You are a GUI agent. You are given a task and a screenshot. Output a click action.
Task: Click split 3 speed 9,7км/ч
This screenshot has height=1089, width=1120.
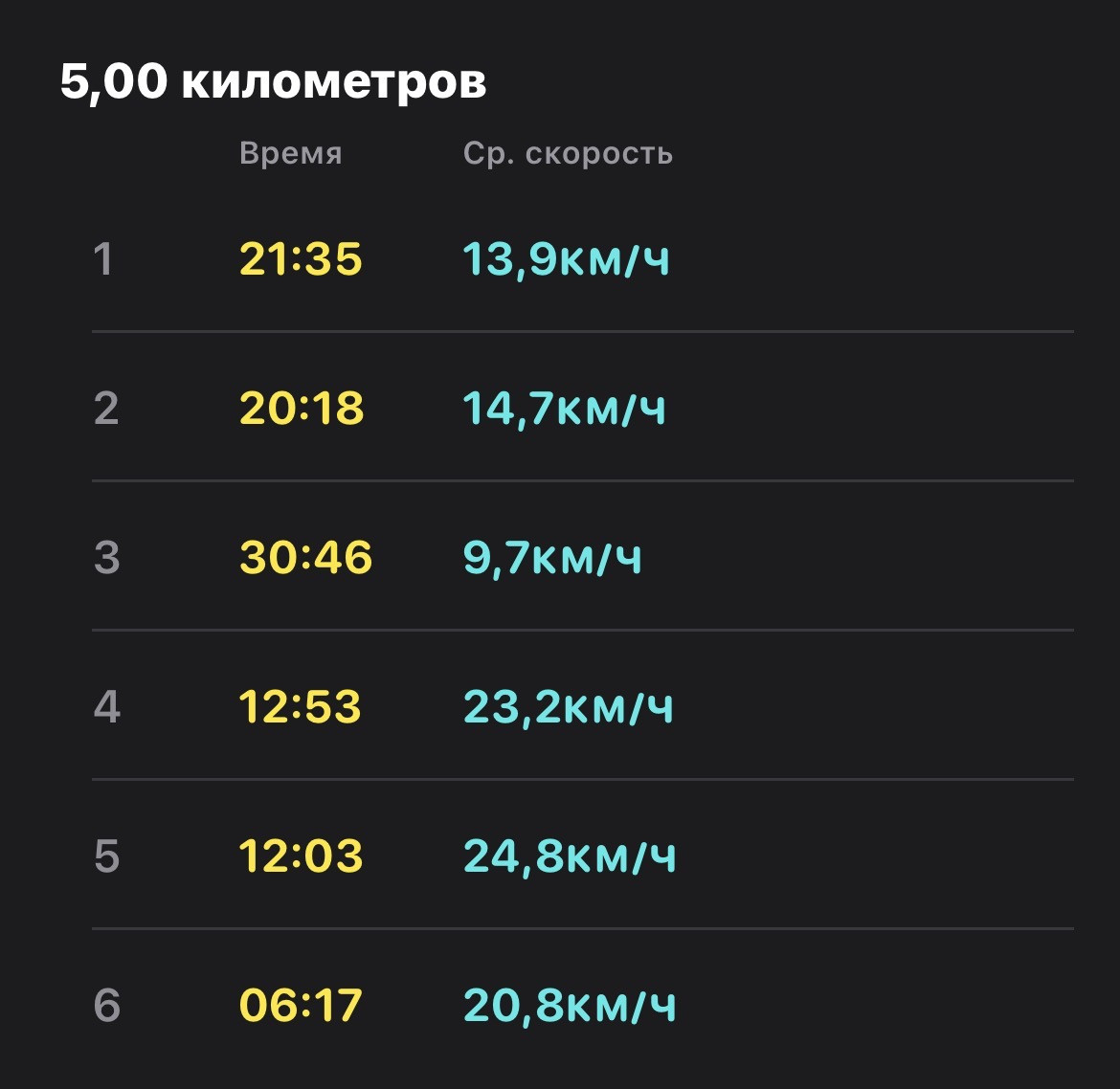click(x=552, y=557)
